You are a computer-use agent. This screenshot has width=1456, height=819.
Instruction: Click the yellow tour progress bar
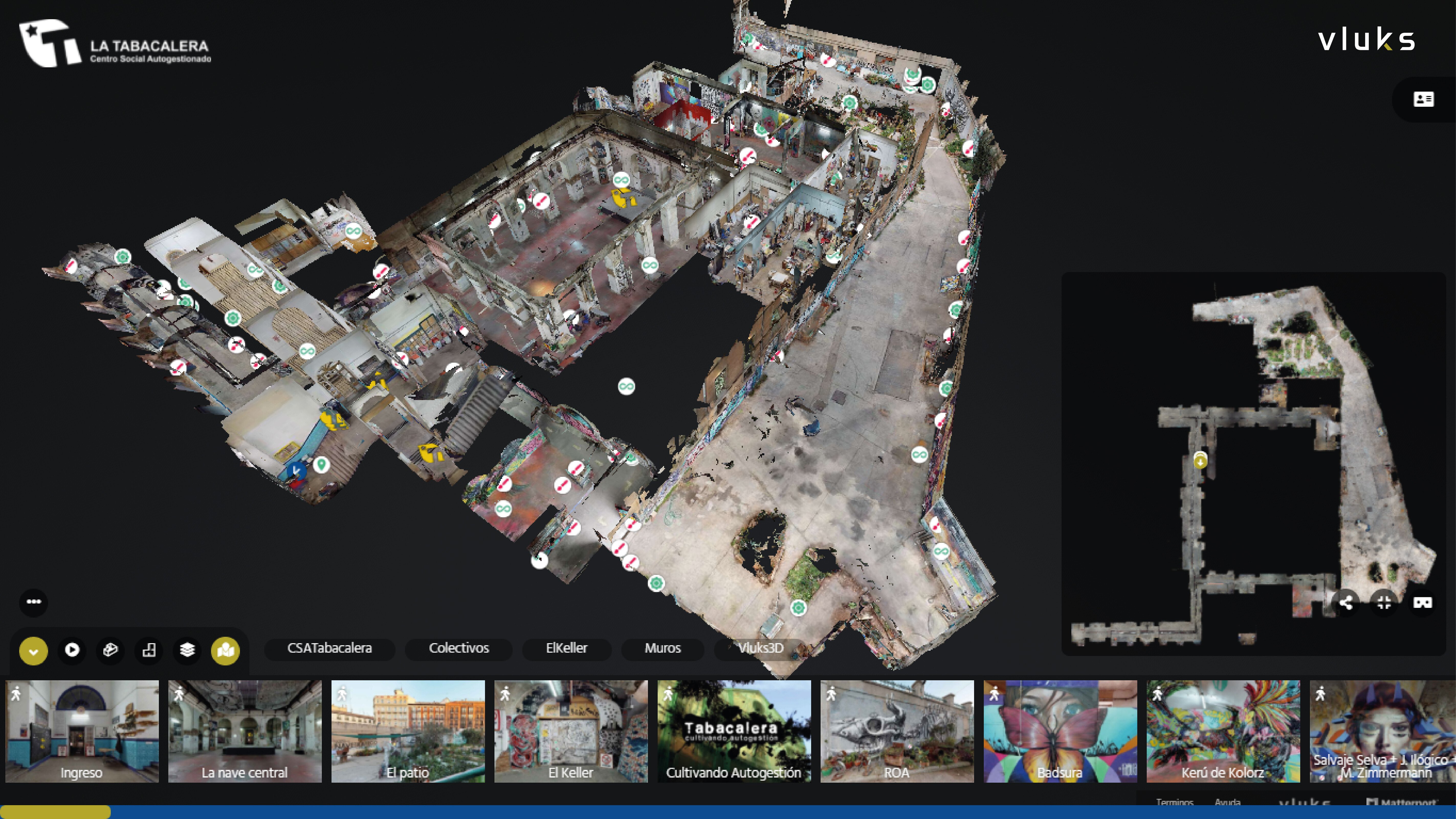coord(56,812)
